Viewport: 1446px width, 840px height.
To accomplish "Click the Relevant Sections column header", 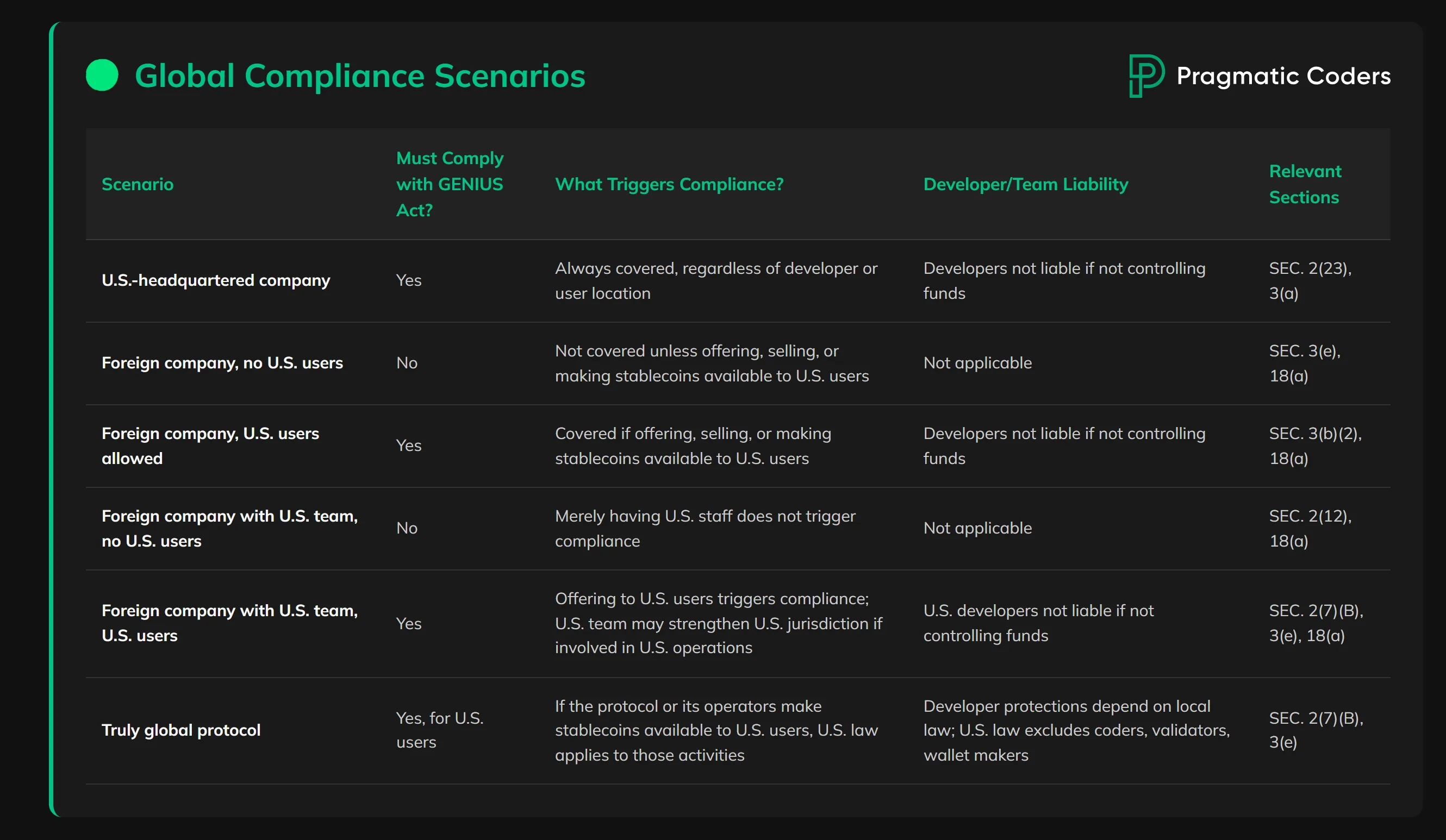I will coord(1305,184).
